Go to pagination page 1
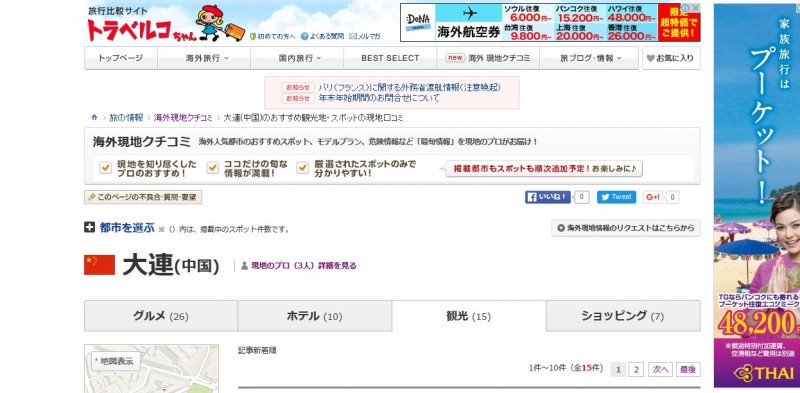800x393 pixels. (x=618, y=370)
